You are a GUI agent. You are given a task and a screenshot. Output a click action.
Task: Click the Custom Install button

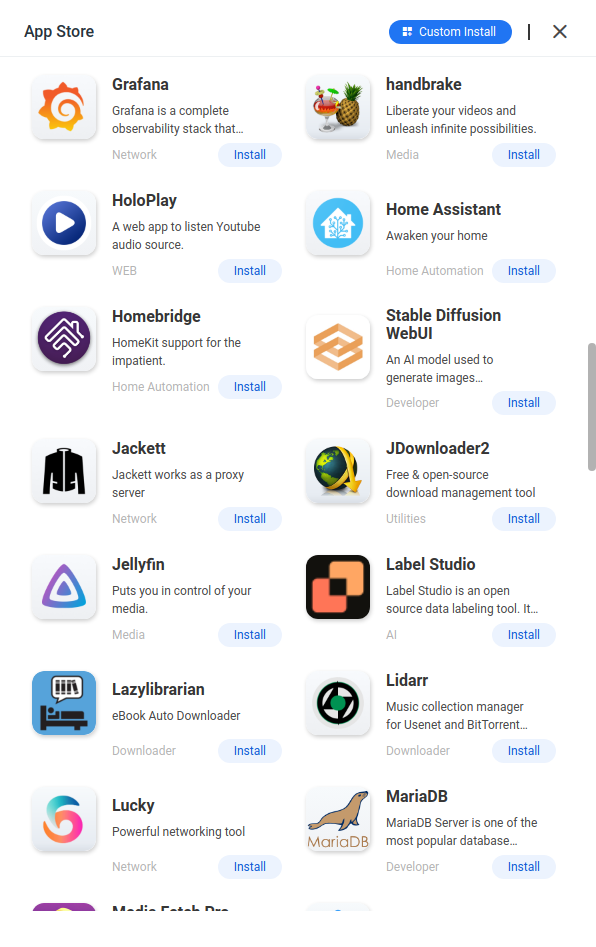click(x=450, y=32)
